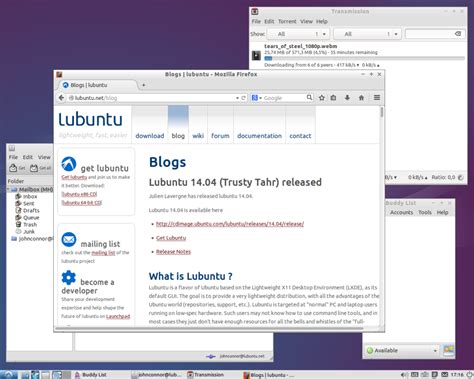Viewport: 474px width, 379px height.
Task: Open the Firefox hamburger menu
Action: 377,98
